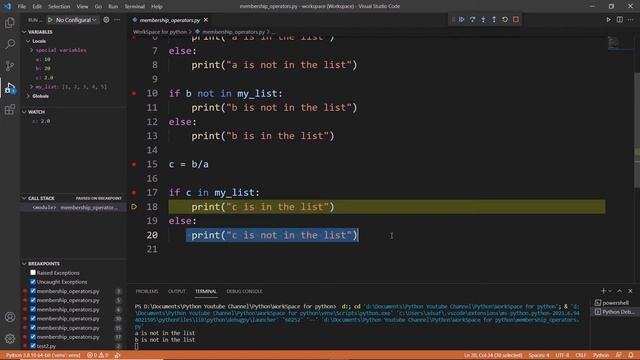
Task: Change the UTF-8 encoding in status bar
Action: click(x=562, y=355)
